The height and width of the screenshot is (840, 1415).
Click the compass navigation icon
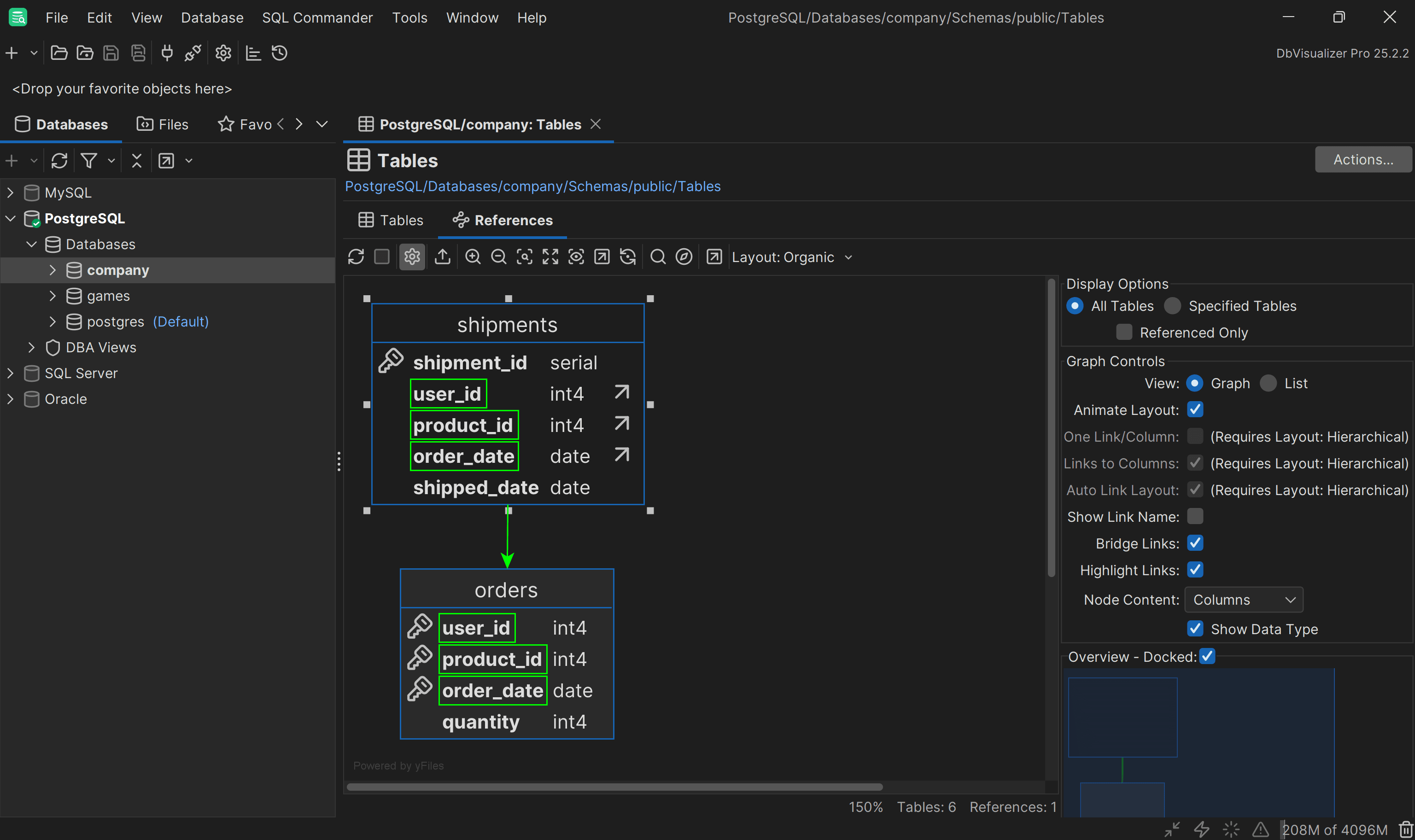click(684, 257)
